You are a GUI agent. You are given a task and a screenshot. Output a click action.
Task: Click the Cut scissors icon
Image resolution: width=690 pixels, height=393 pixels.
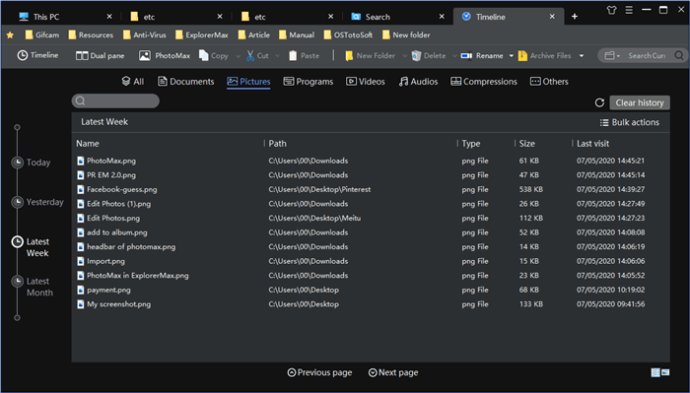coord(250,55)
